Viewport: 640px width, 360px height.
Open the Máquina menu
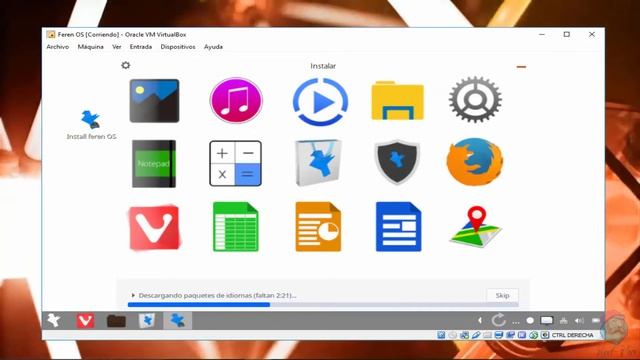[91, 47]
